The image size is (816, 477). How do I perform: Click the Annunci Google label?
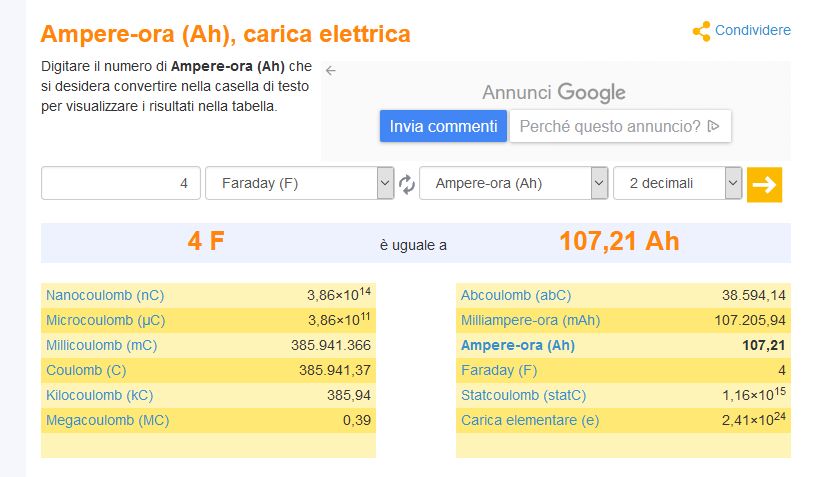[x=554, y=92]
